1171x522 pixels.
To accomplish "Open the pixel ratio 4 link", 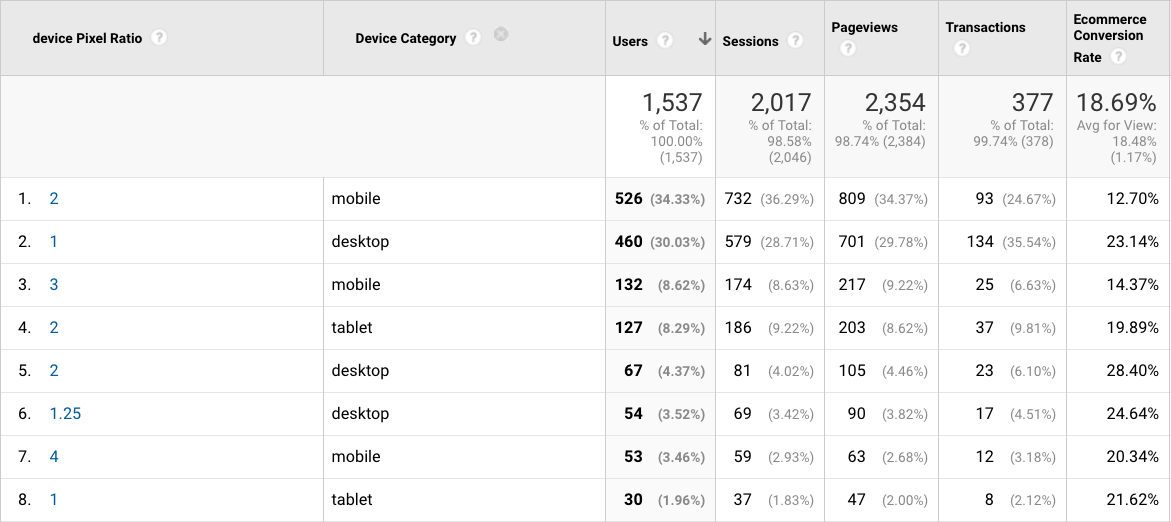I will point(54,457).
